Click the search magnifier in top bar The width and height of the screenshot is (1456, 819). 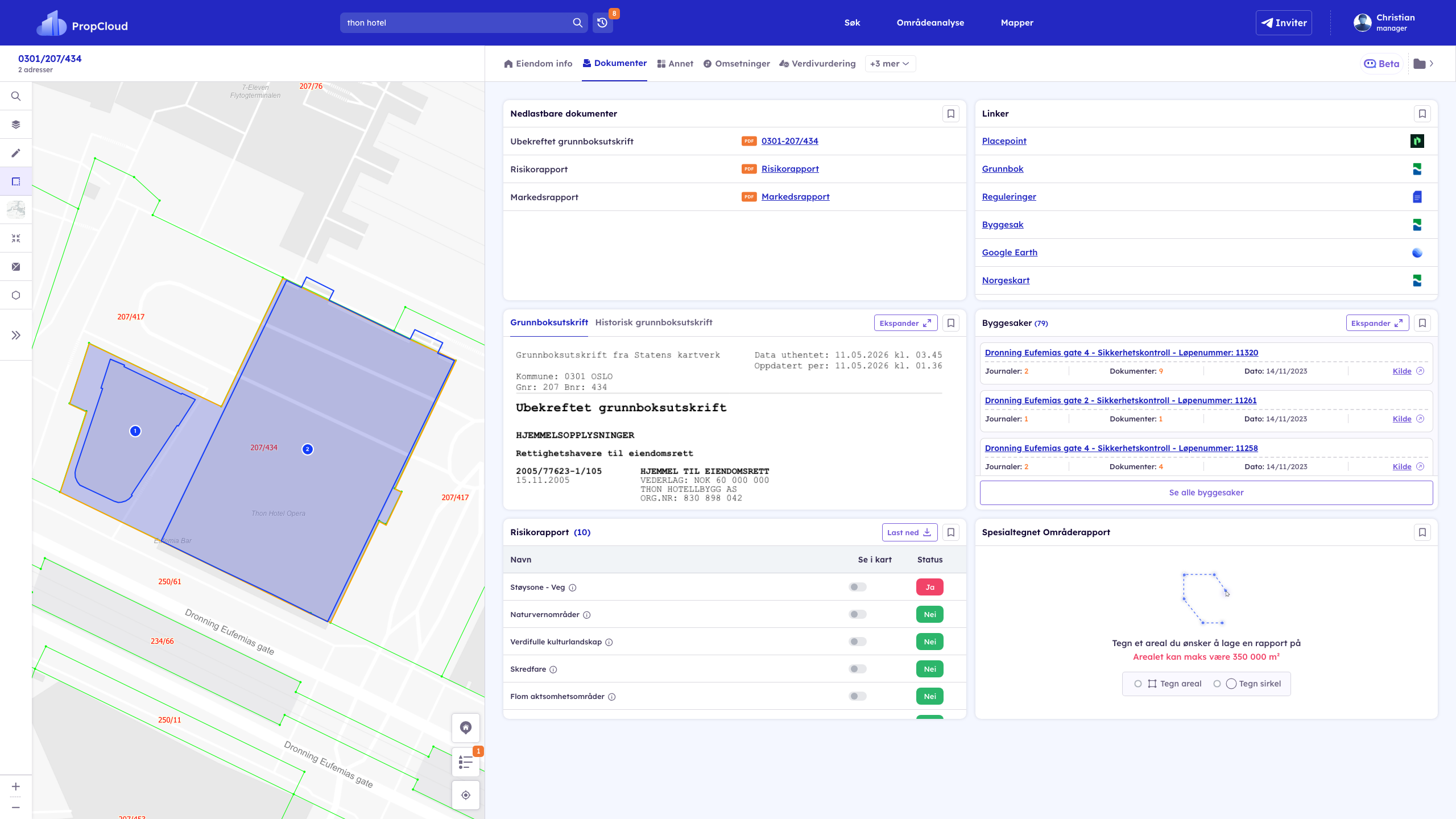coord(577,23)
